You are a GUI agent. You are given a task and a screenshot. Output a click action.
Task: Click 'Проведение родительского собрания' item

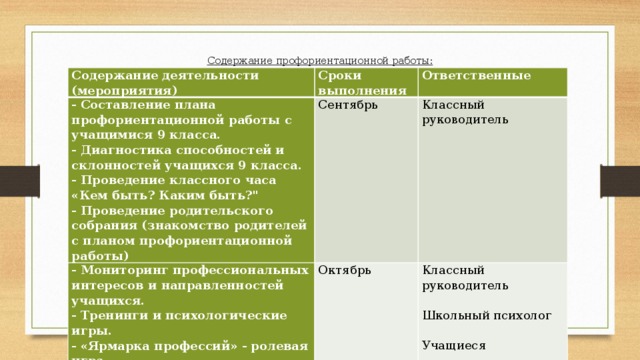point(189,233)
